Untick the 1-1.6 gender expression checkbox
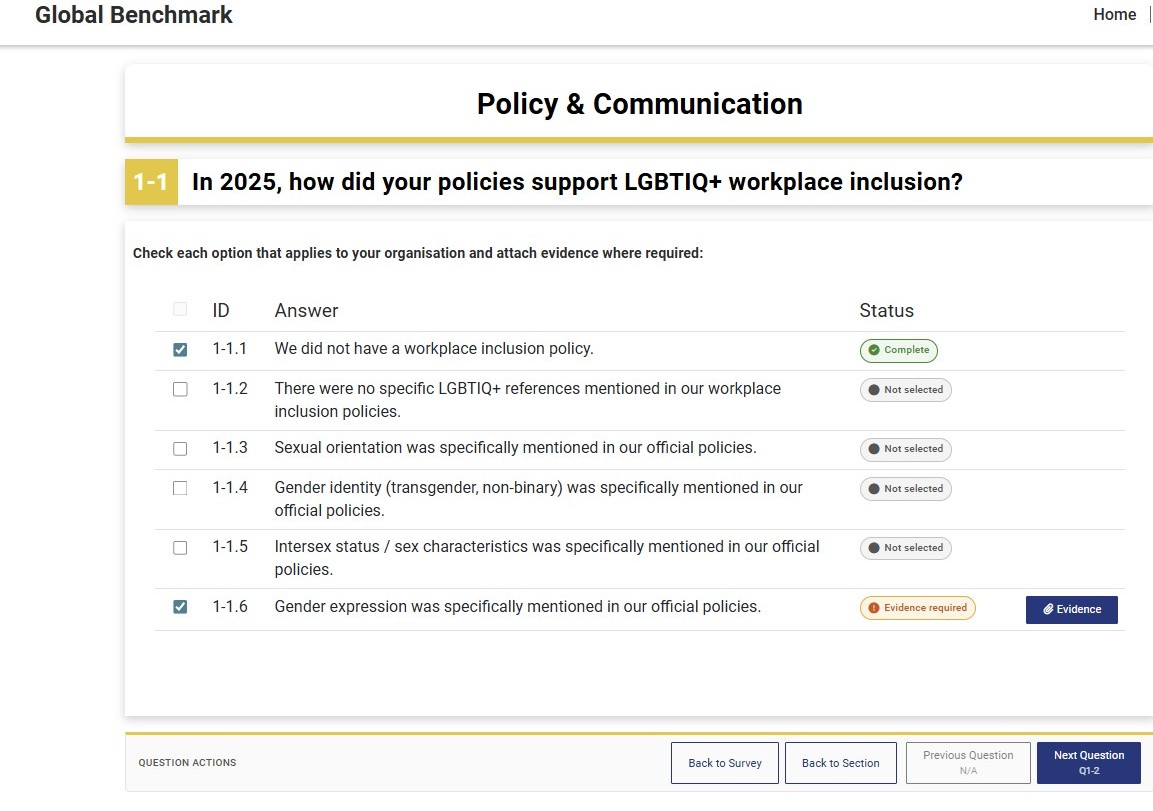The width and height of the screenshot is (1153, 811). point(180,607)
